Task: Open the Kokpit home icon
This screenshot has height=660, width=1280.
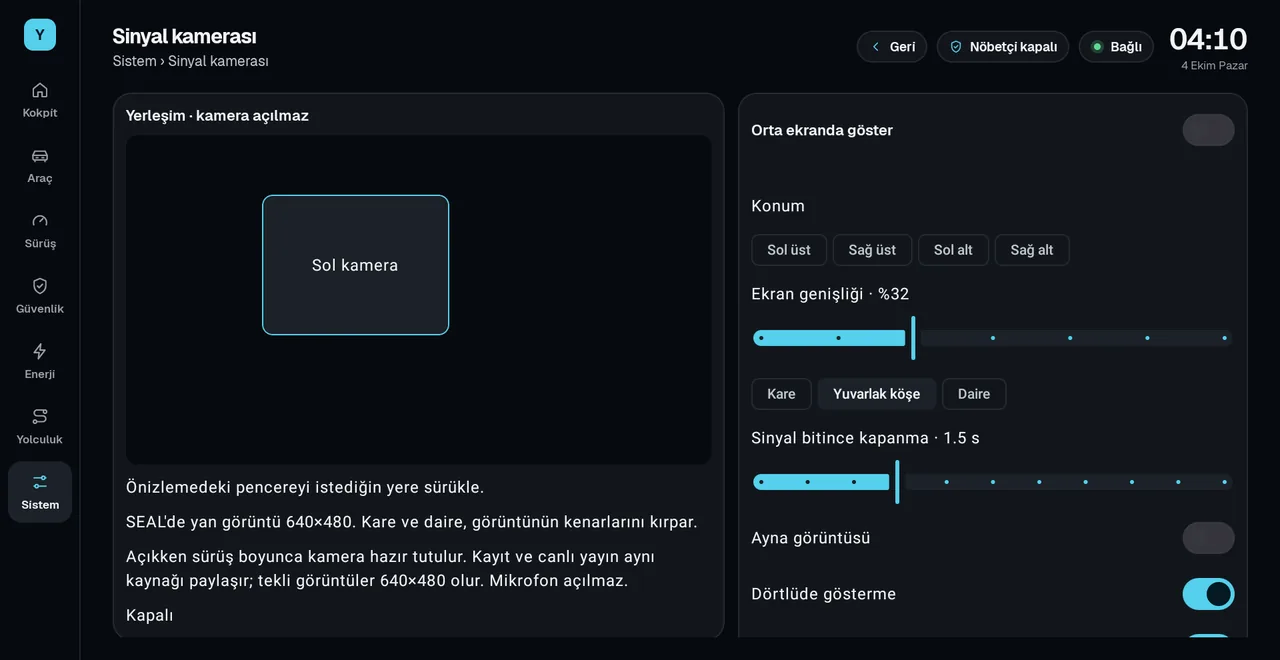Action: click(x=40, y=90)
